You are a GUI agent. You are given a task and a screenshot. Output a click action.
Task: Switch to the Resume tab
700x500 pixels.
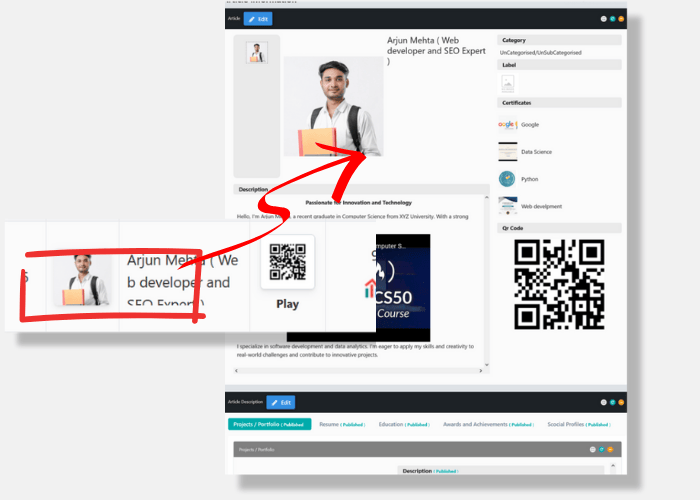click(x=342, y=424)
